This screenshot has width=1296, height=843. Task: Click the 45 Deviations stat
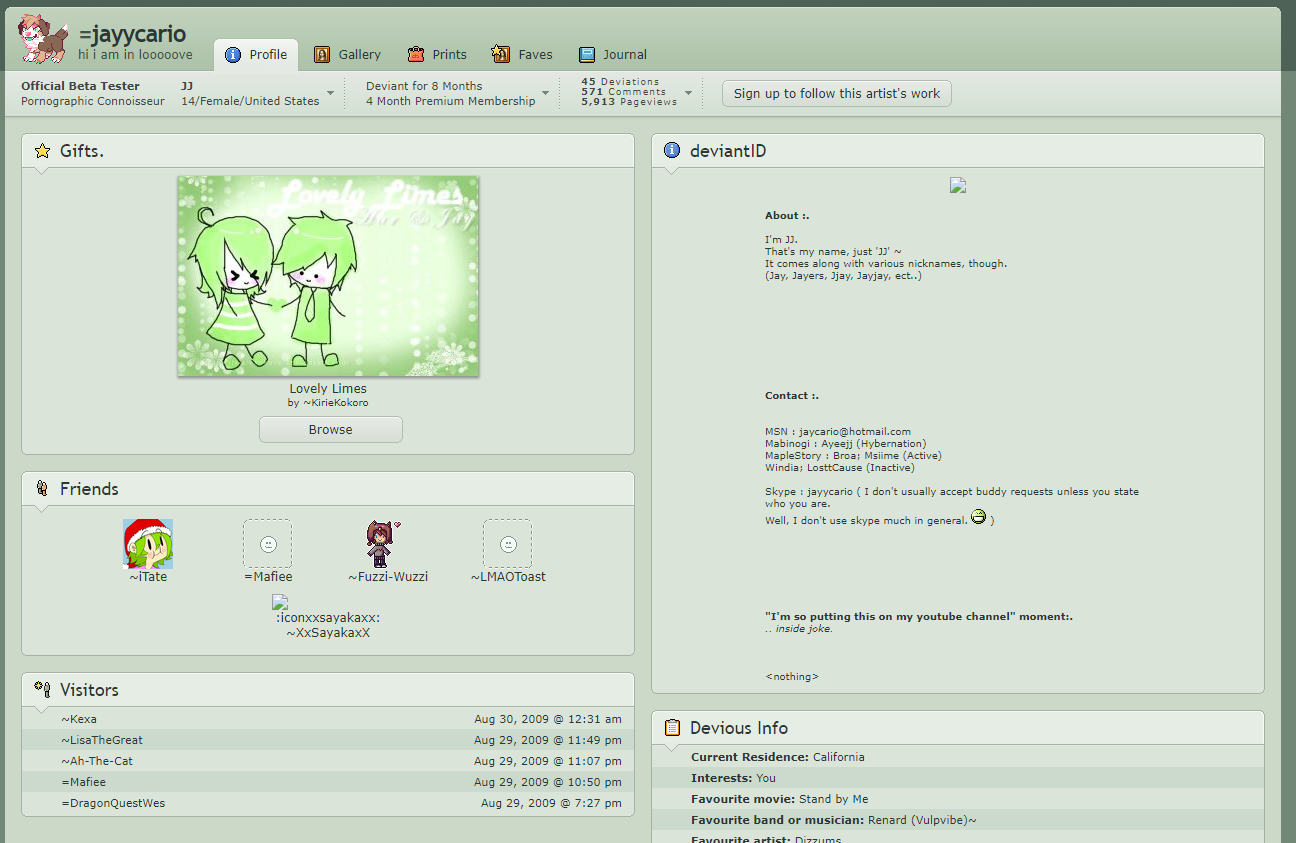coord(620,82)
